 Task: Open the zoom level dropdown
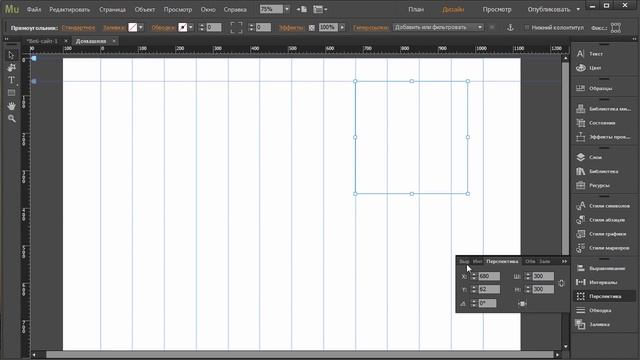click(x=287, y=9)
